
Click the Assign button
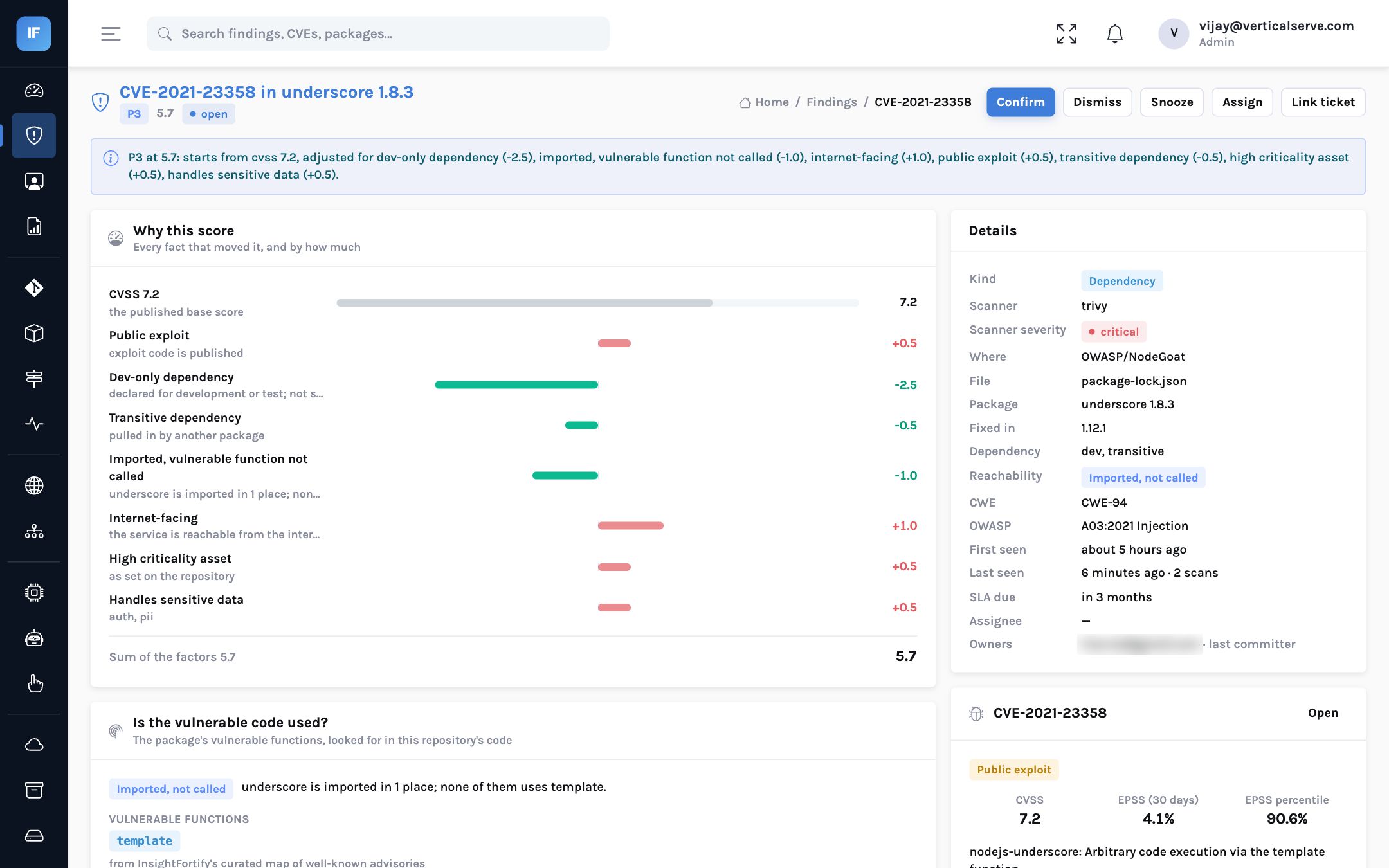click(1242, 102)
